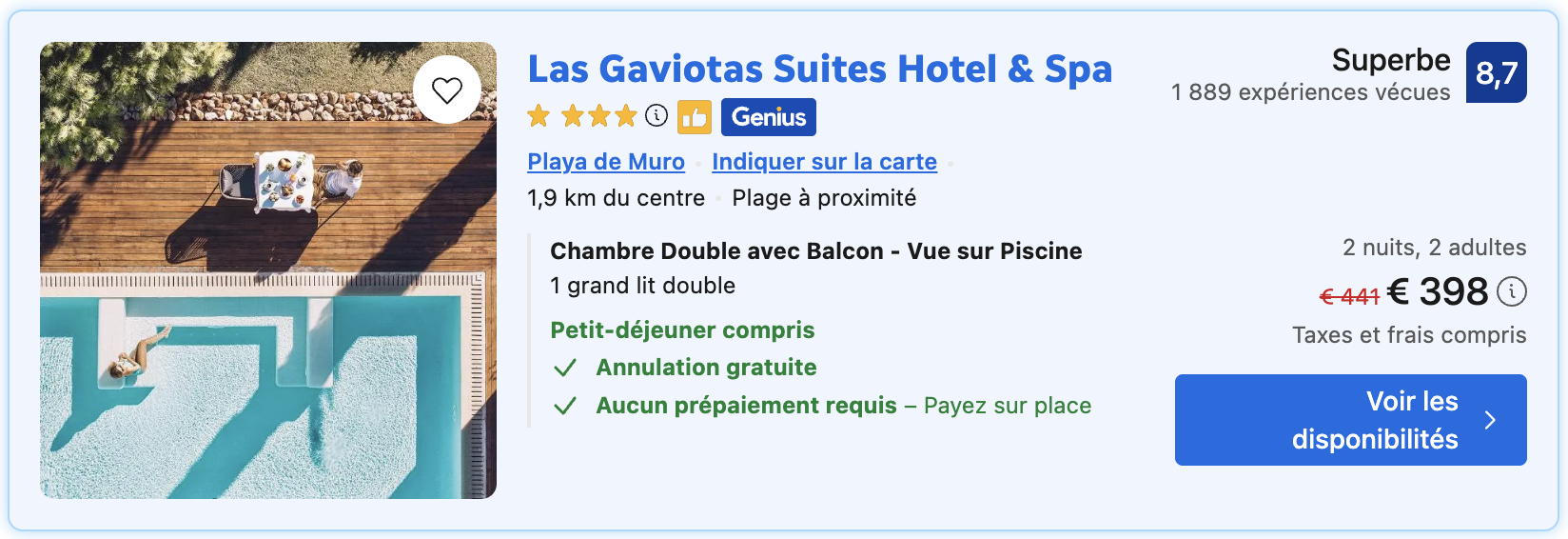Click the 8,7 review score badge
Viewport: 1568px width, 539px height.
[x=1496, y=72]
